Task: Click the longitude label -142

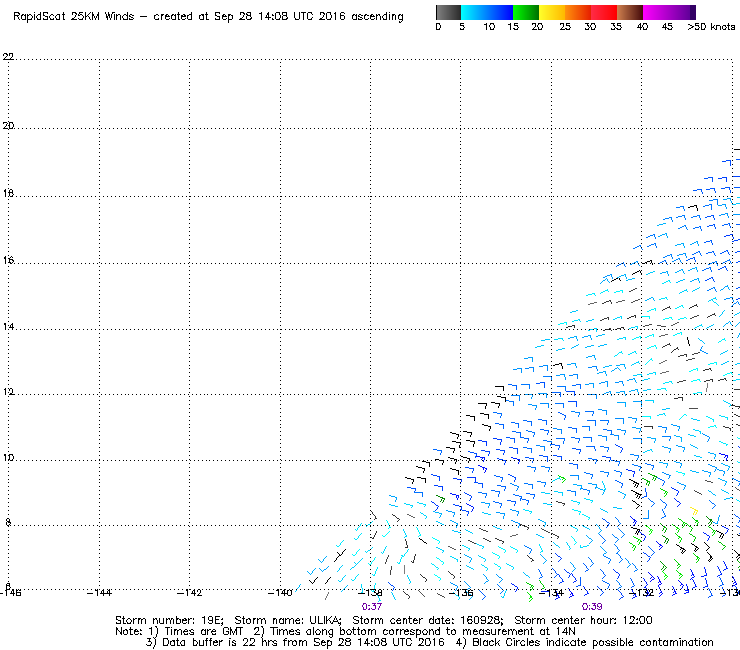Action: click(189, 593)
